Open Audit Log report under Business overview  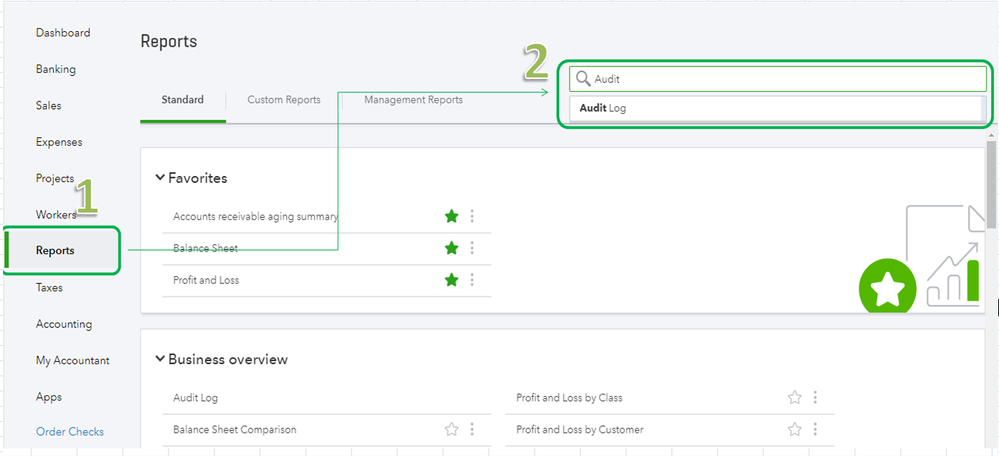[195, 398]
